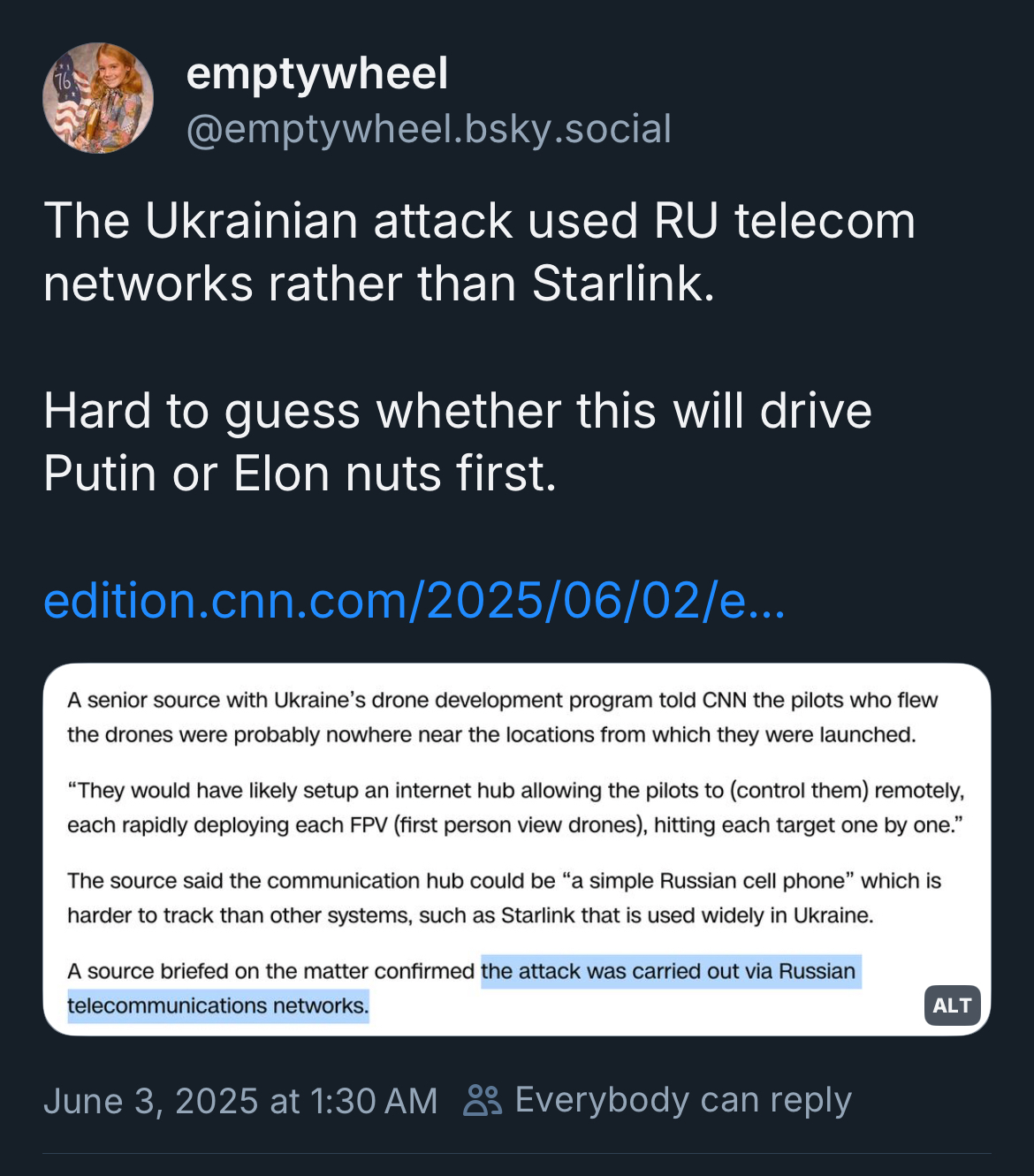Click the people icon beside reply settings
Image resolution: width=1034 pixels, height=1176 pixels.
coord(483,1101)
